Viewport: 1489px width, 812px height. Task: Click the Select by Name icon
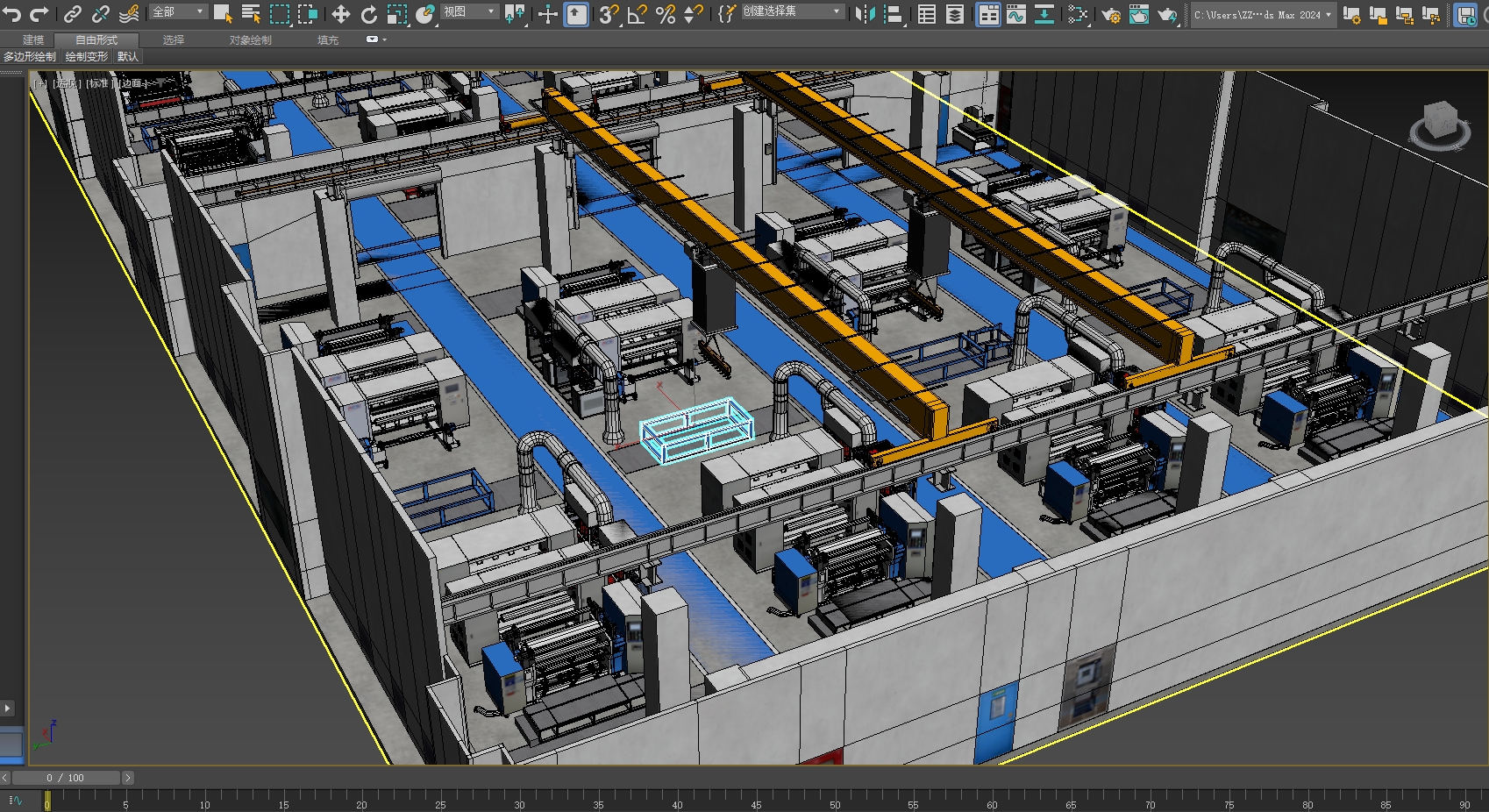(x=251, y=14)
